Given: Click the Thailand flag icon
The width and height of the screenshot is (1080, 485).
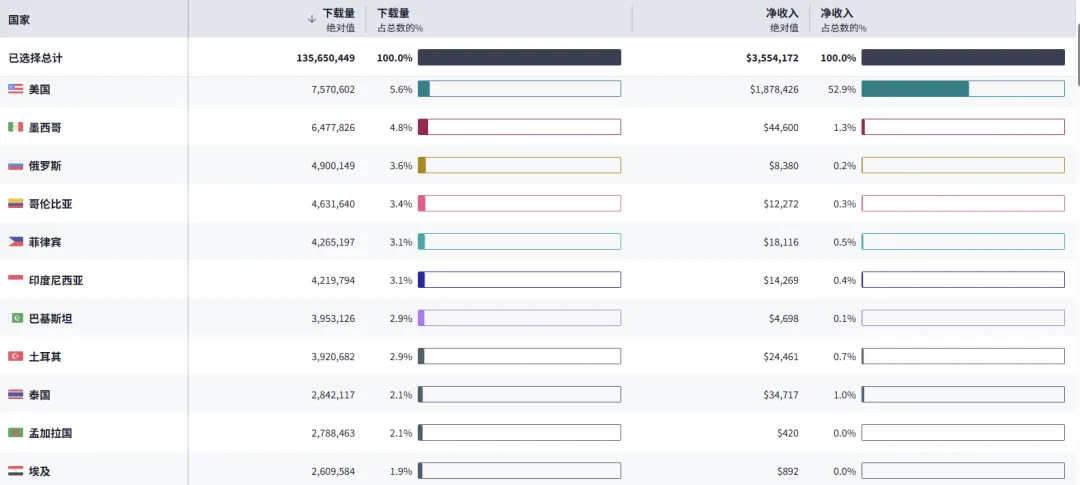Looking at the screenshot, I should 15,394.
